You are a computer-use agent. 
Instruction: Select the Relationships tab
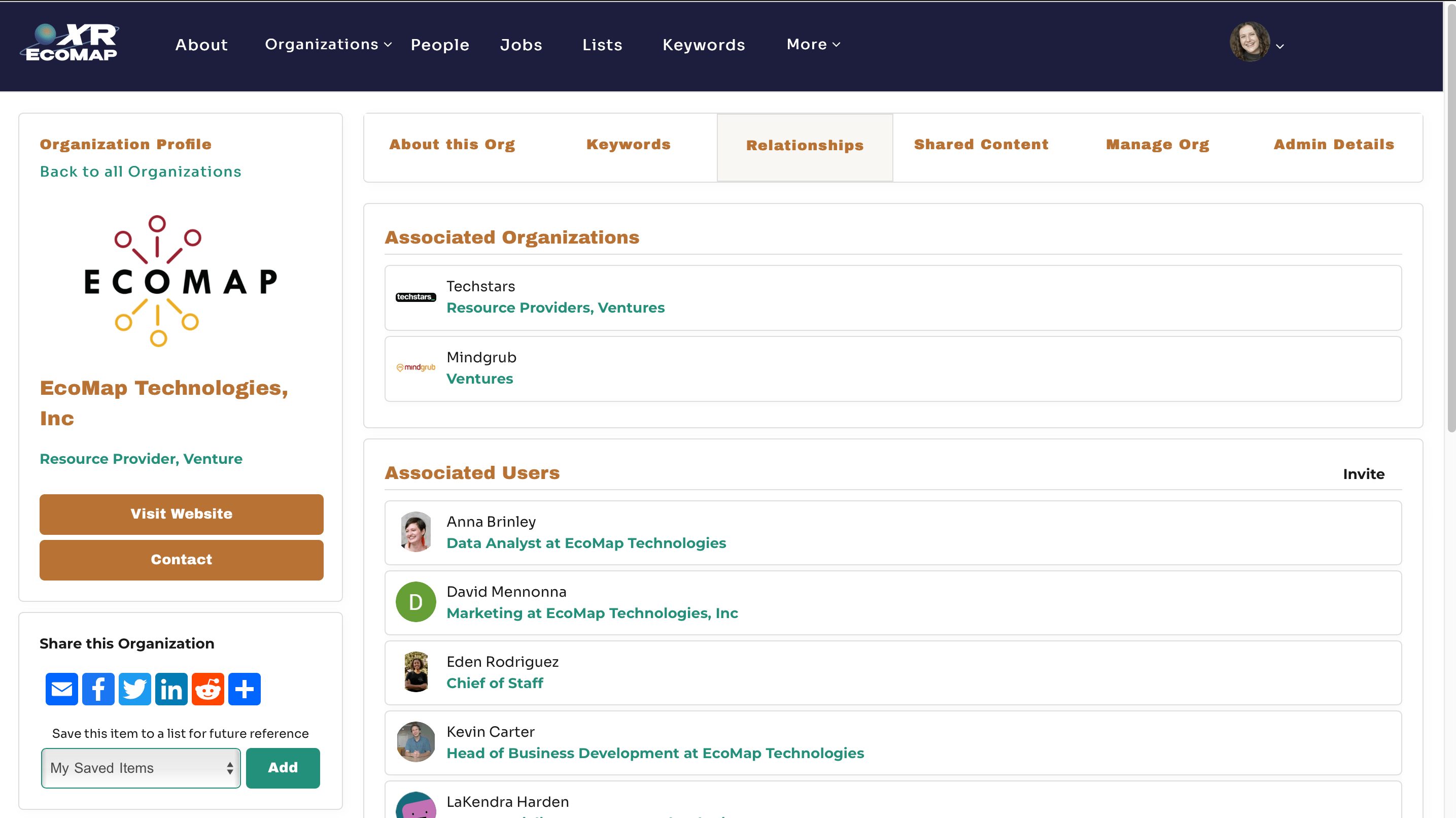click(x=805, y=147)
